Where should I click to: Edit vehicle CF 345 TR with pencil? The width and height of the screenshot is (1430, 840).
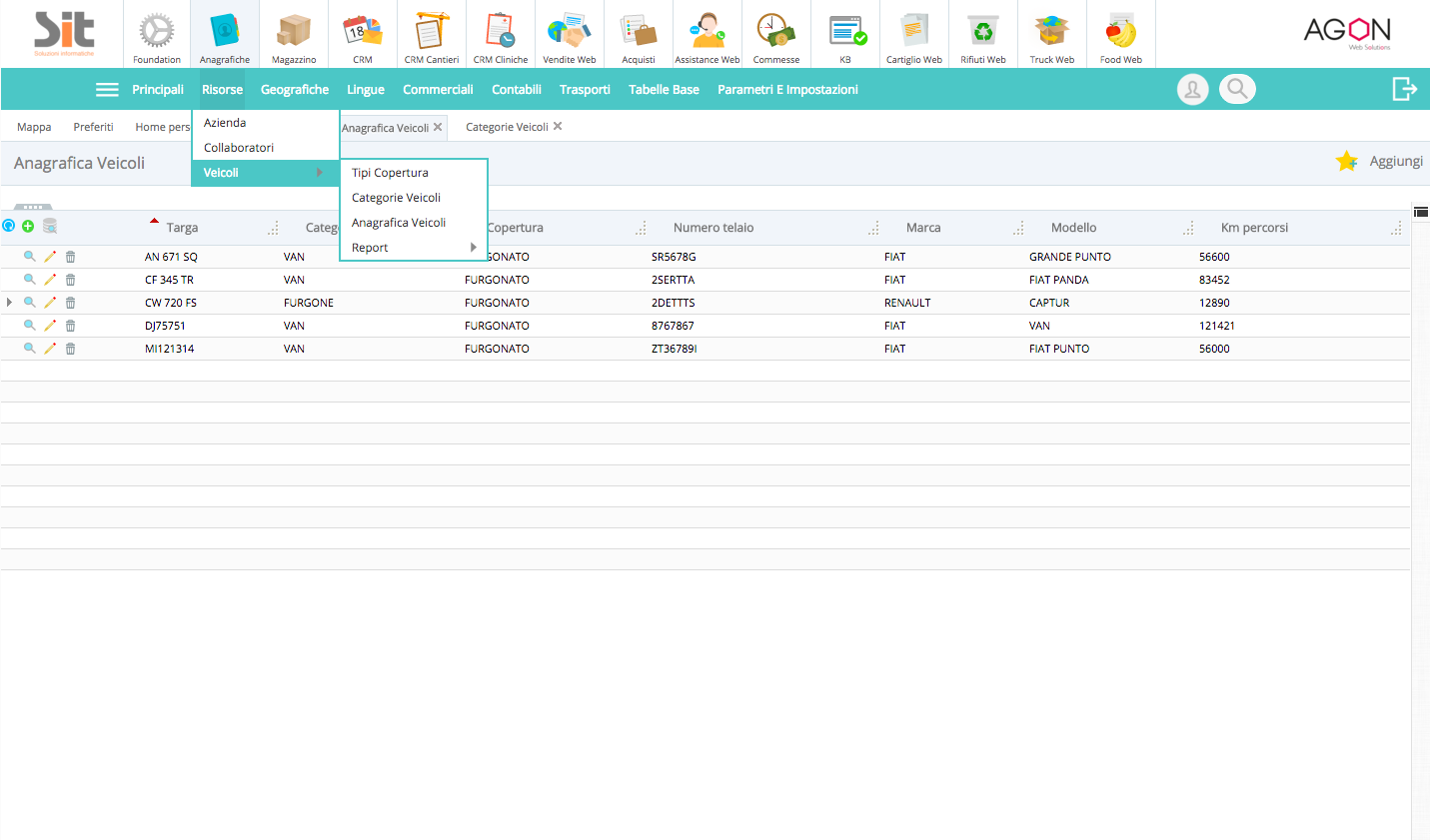click(50, 280)
